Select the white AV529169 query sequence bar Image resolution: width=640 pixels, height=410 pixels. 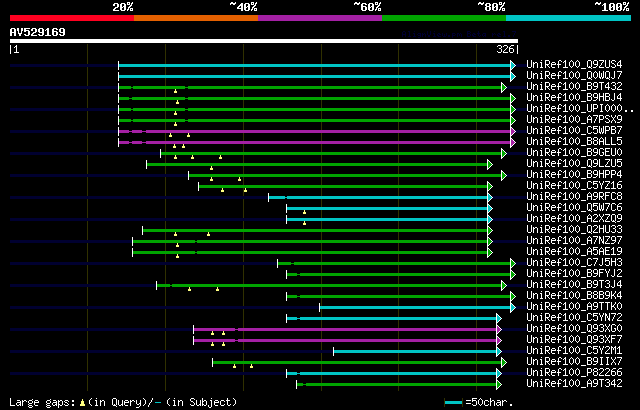[x=264, y=41]
